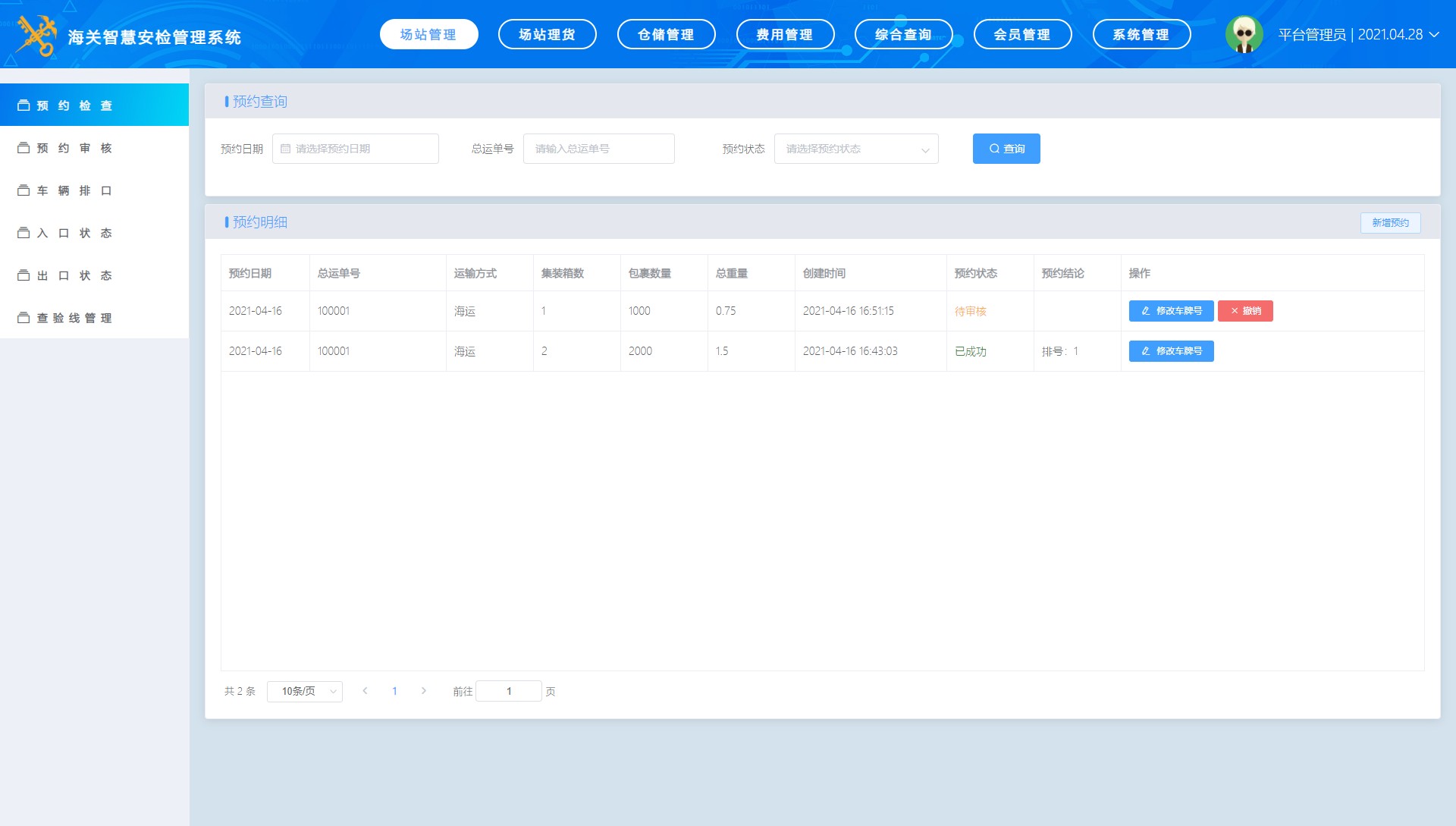Expand the 10条/页 page size selector
The image size is (1456, 826).
[x=304, y=691]
